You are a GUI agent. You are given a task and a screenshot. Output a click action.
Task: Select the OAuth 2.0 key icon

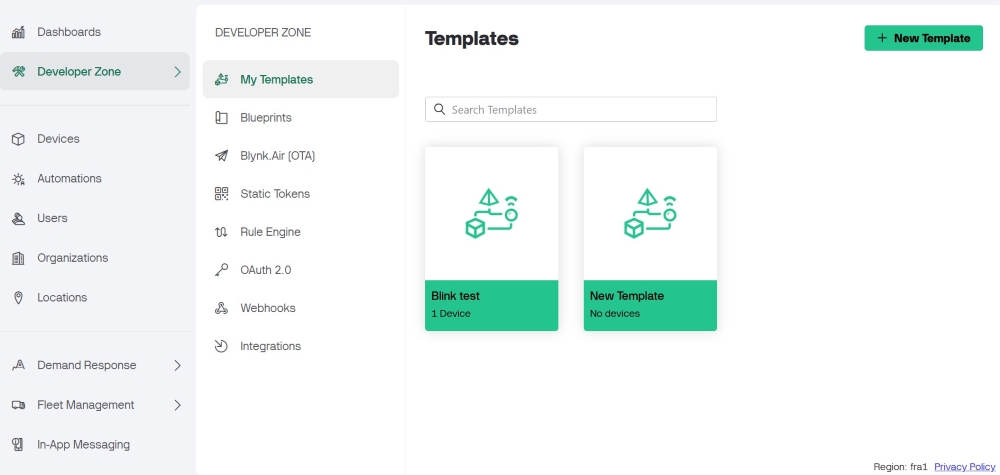(x=221, y=270)
